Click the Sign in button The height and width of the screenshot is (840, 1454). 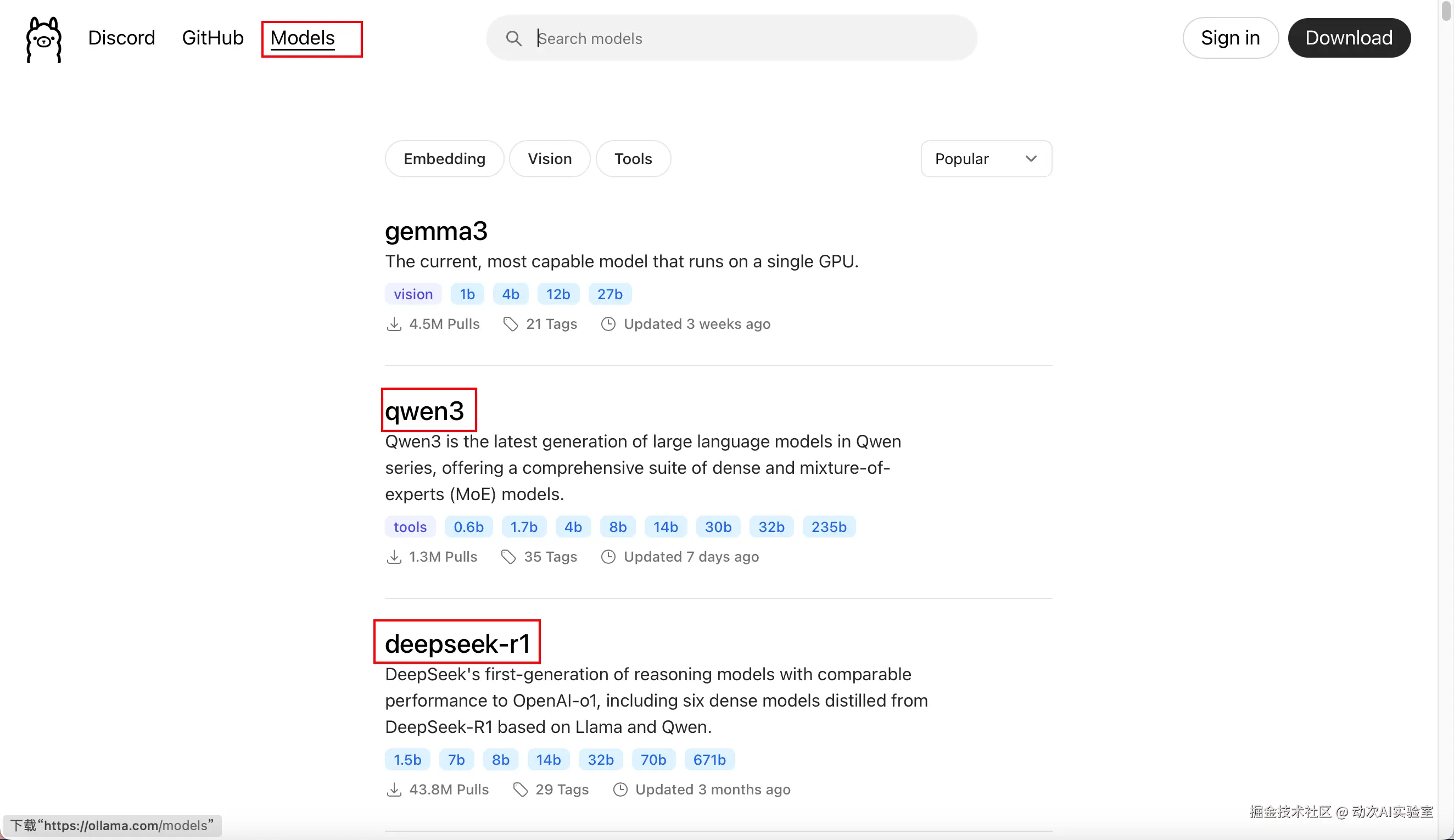1230,38
